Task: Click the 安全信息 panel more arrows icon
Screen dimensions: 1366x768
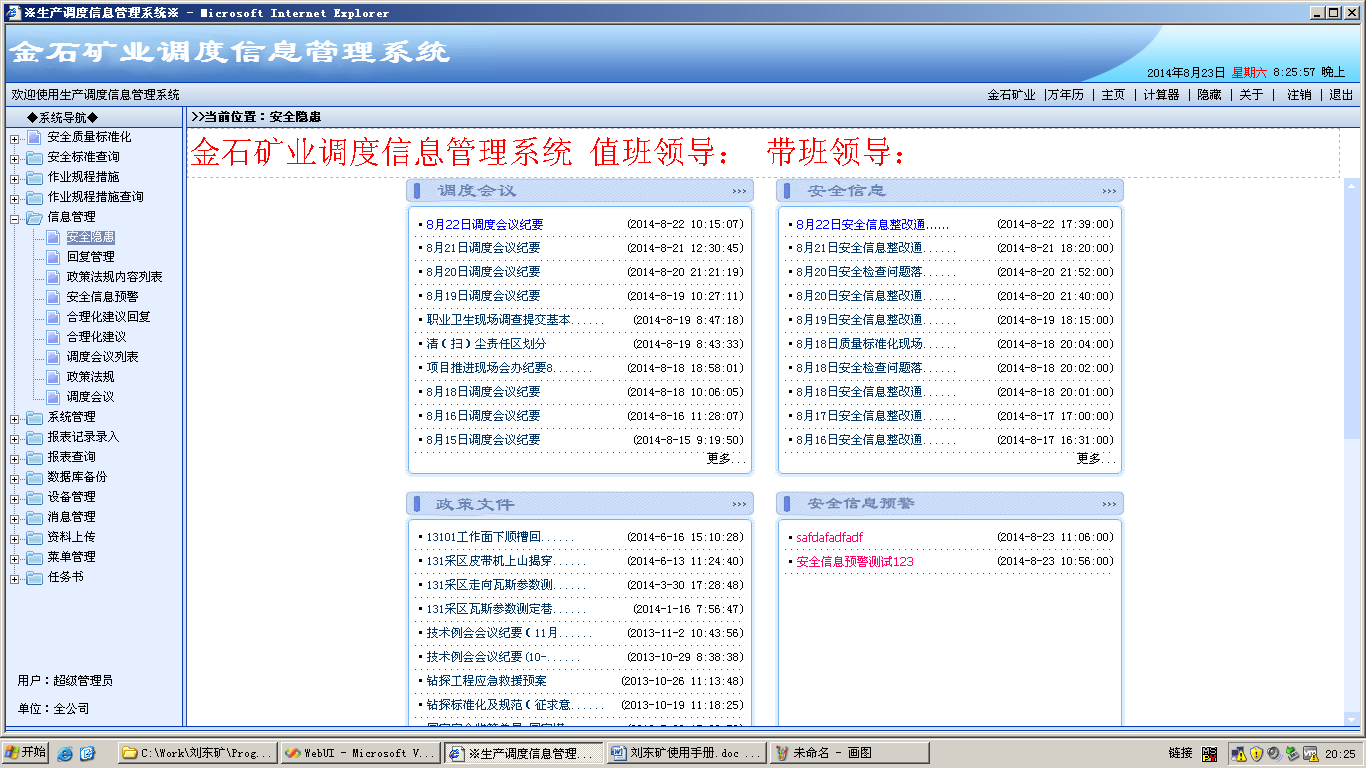Action: click(1109, 191)
